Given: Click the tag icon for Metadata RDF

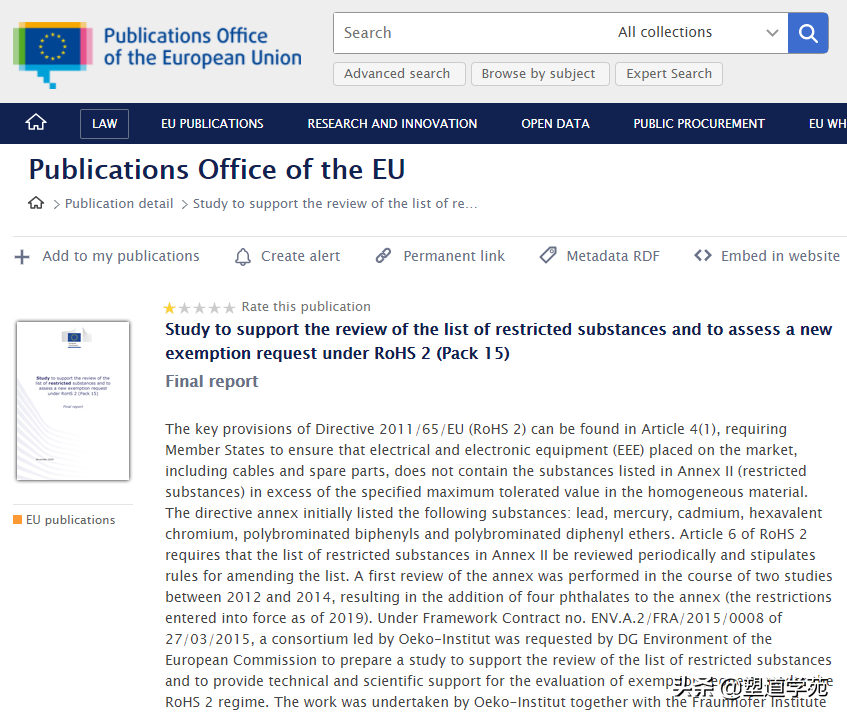Looking at the screenshot, I should point(548,256).
